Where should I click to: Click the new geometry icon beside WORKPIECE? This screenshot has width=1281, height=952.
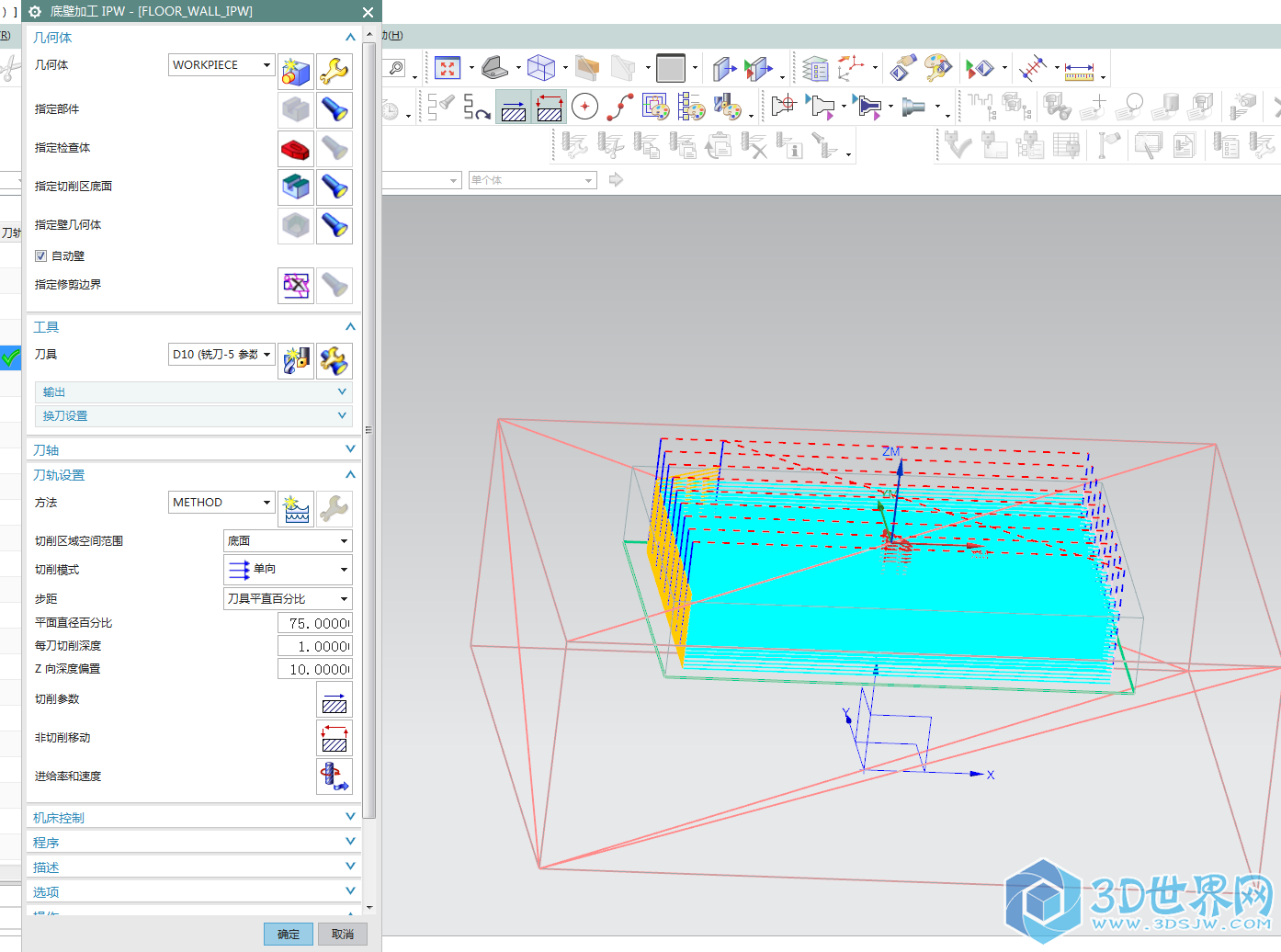296,71
